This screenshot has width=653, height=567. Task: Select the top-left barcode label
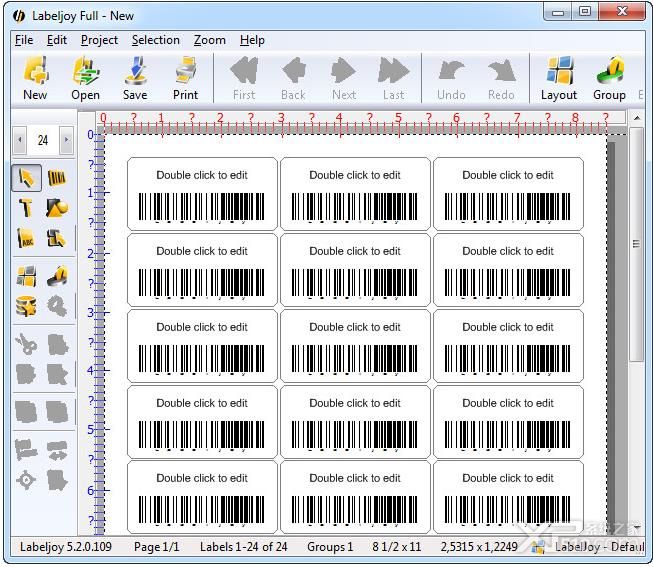pyautogui.click(x=202, y=194)
